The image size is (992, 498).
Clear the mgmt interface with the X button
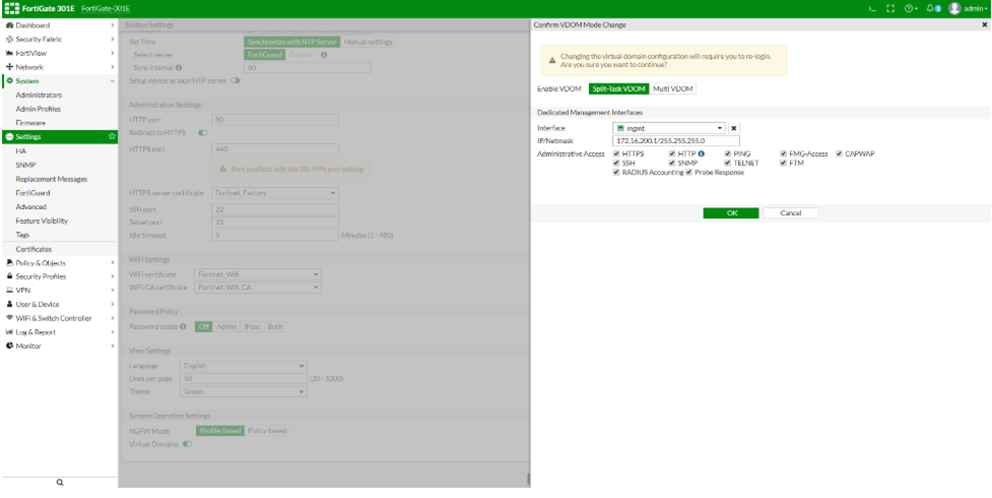pyautogui.click(x=734, y=128)
